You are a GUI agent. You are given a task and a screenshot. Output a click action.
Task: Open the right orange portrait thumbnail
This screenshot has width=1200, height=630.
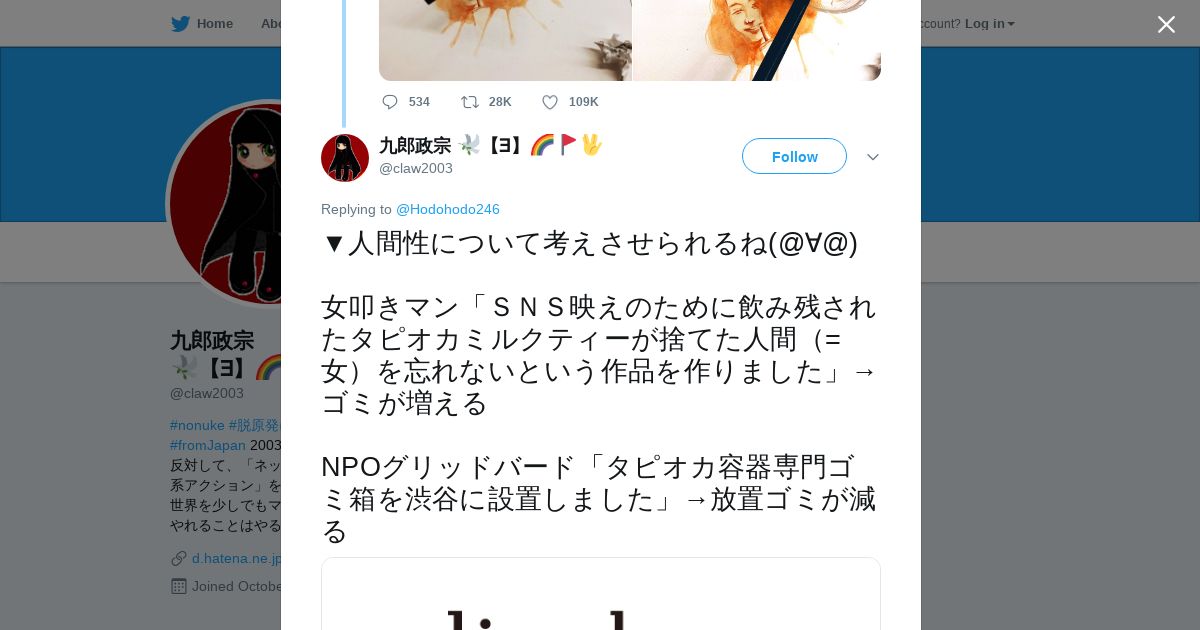(757, 40)
